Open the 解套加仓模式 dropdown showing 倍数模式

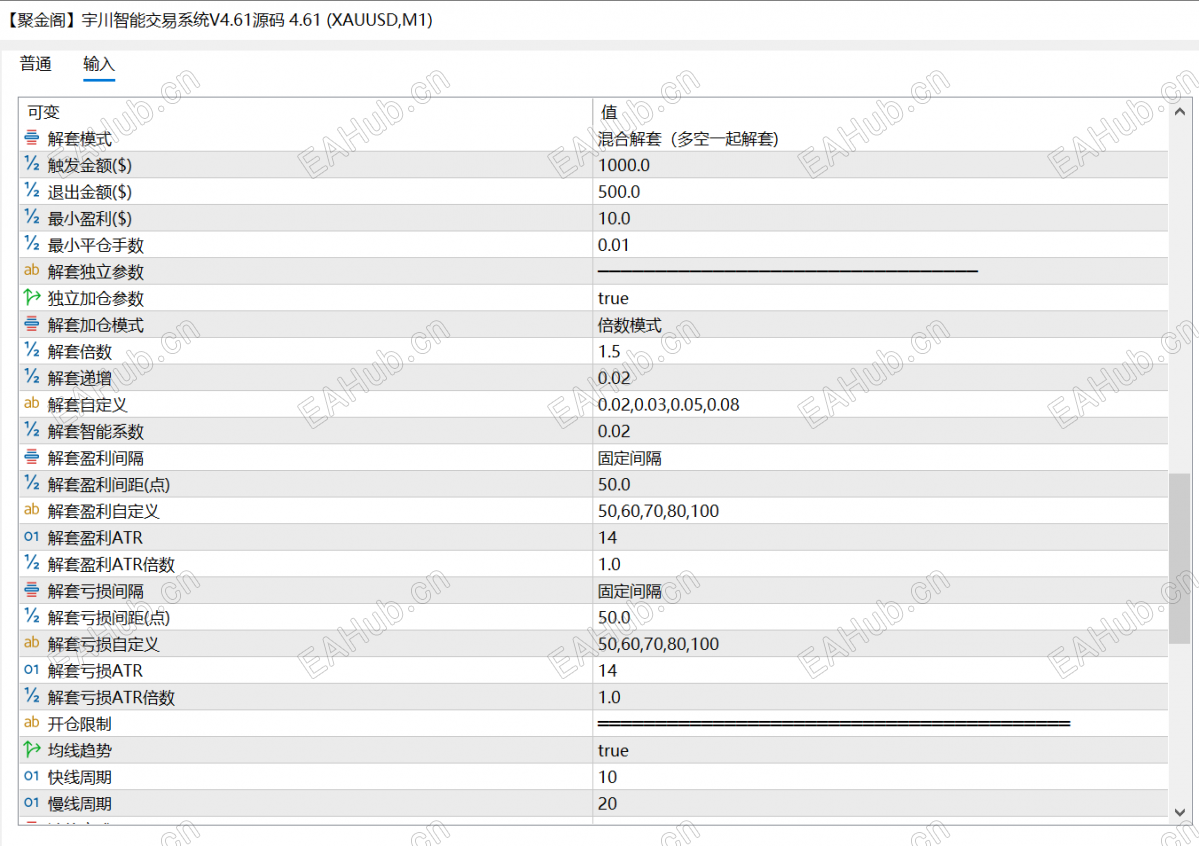880,325
